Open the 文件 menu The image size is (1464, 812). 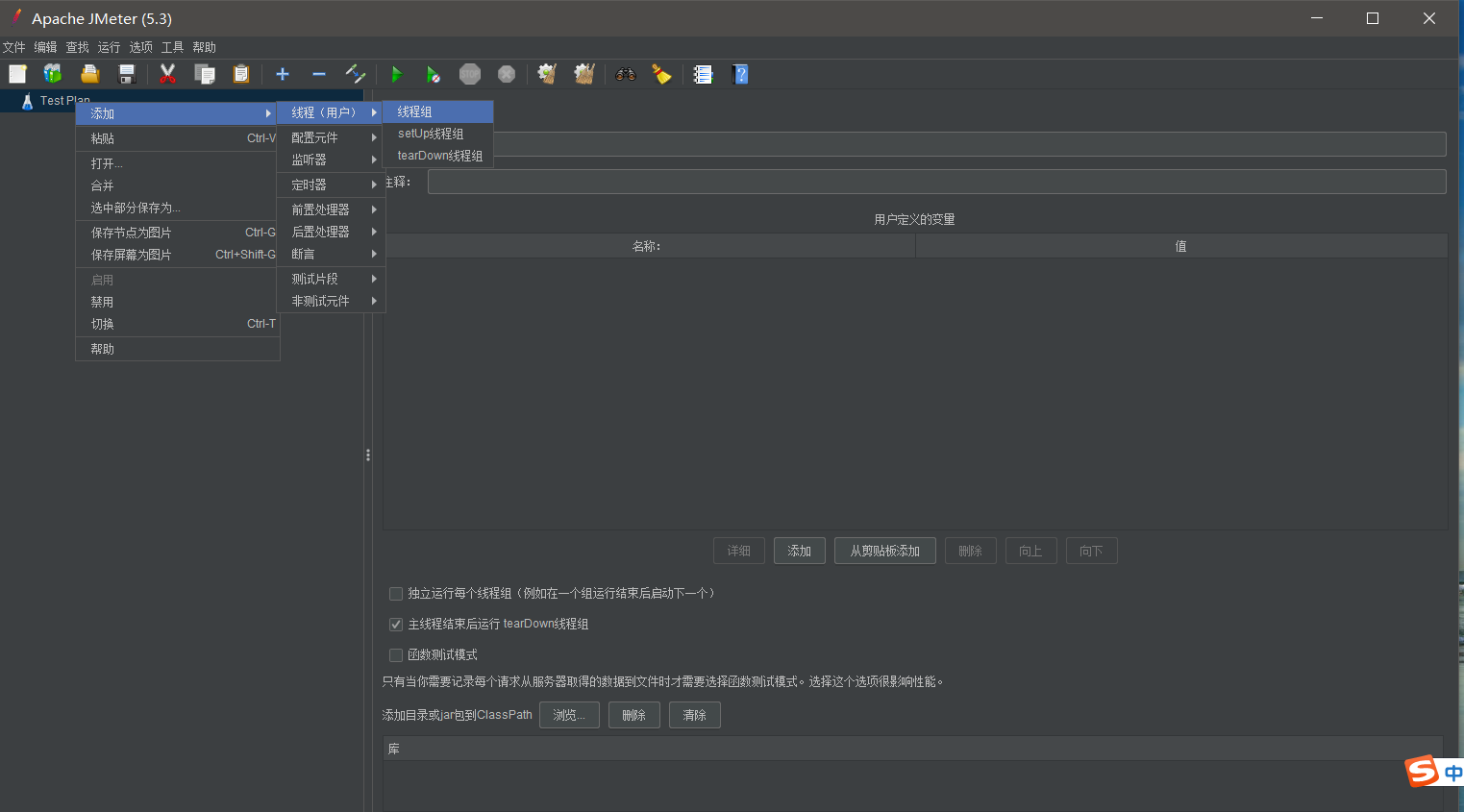pyautogui.click(x=14, y=47)
